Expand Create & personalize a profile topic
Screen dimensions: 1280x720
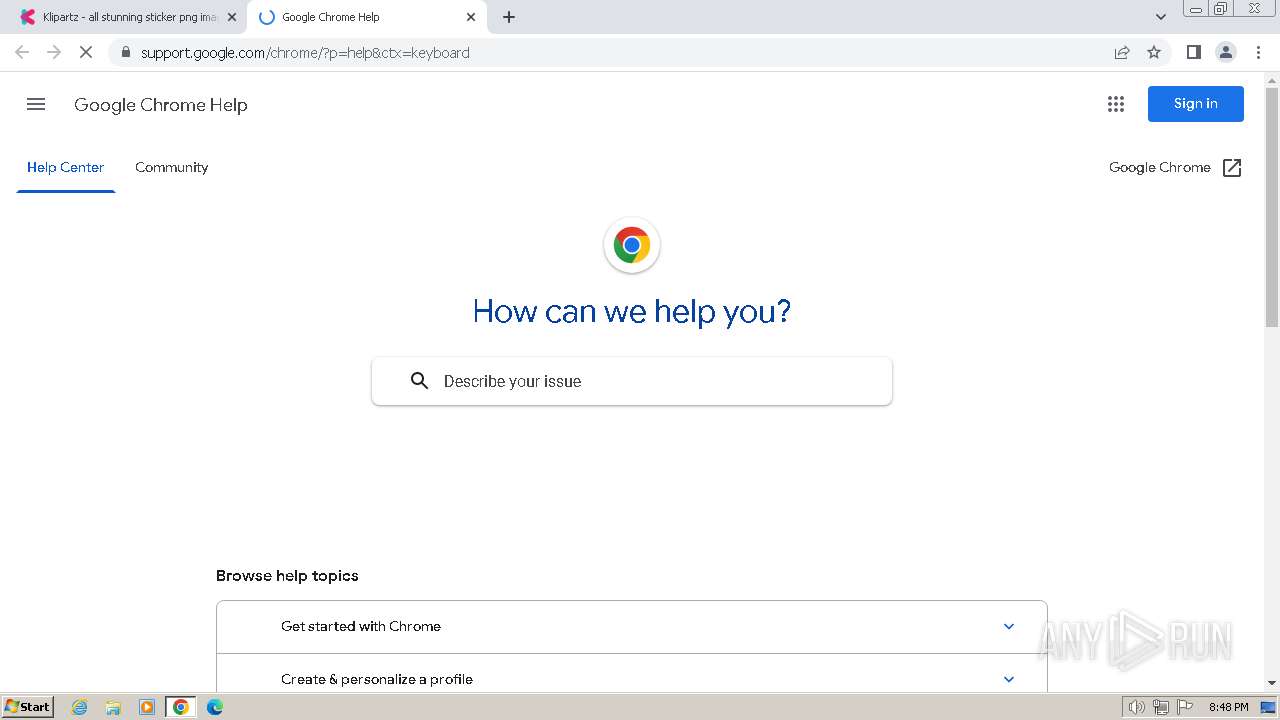[x=632, y=679]
